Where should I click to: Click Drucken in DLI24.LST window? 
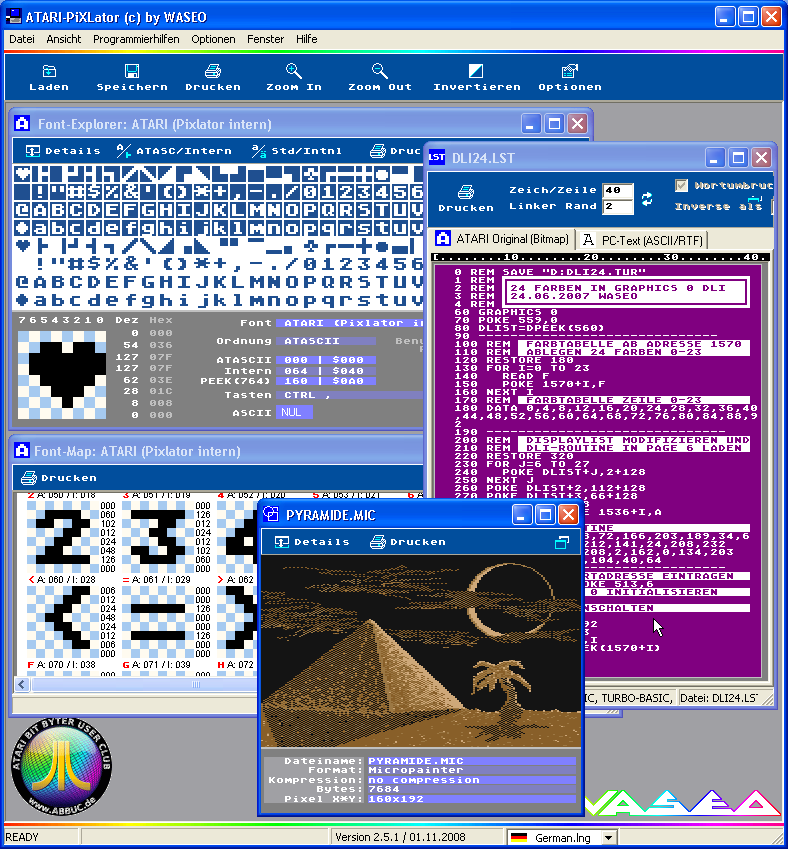pyautogui.click(x=466, y=199)
